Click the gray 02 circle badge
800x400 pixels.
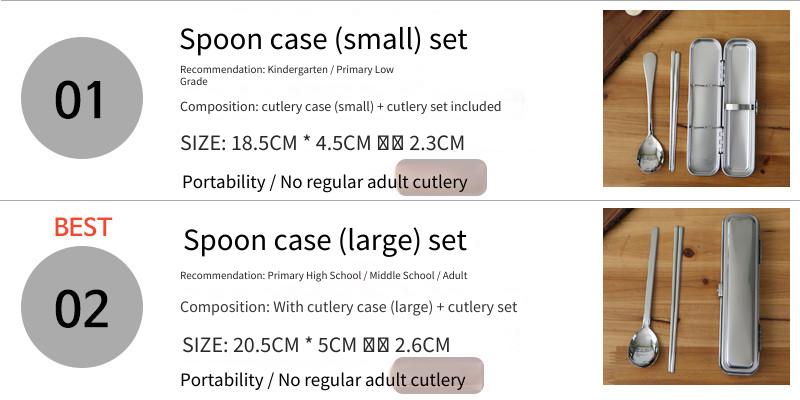pyautogui.click(x=82, y=307)
